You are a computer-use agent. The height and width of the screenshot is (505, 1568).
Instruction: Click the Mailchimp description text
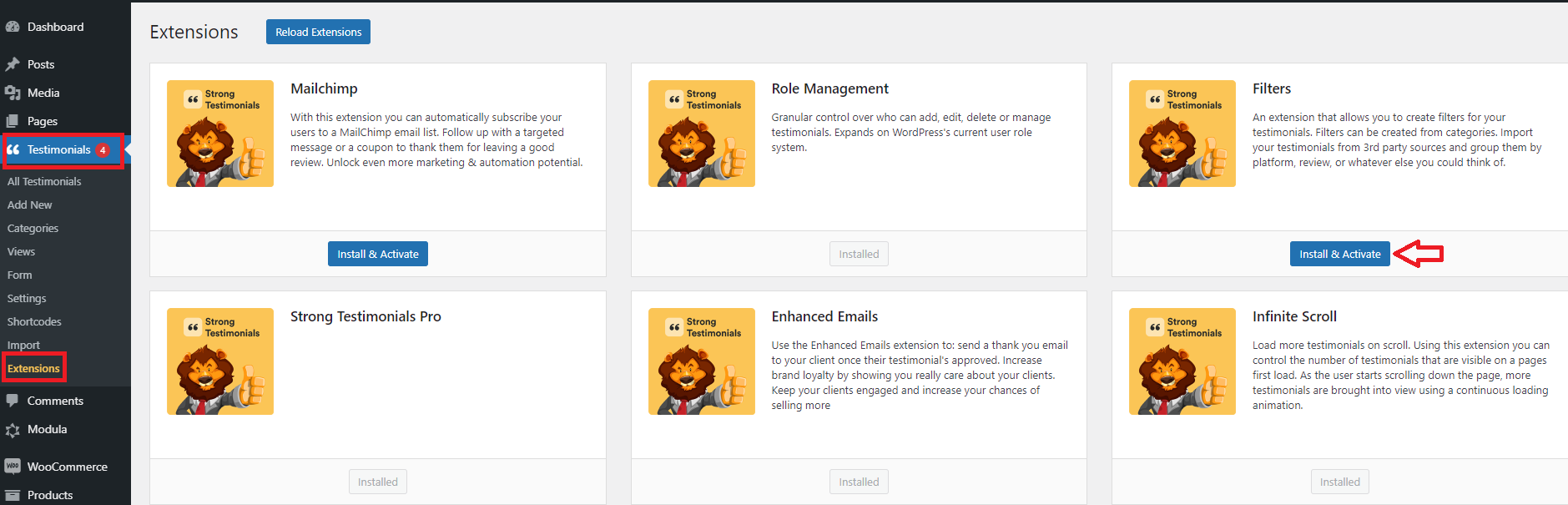click(436, 139)
